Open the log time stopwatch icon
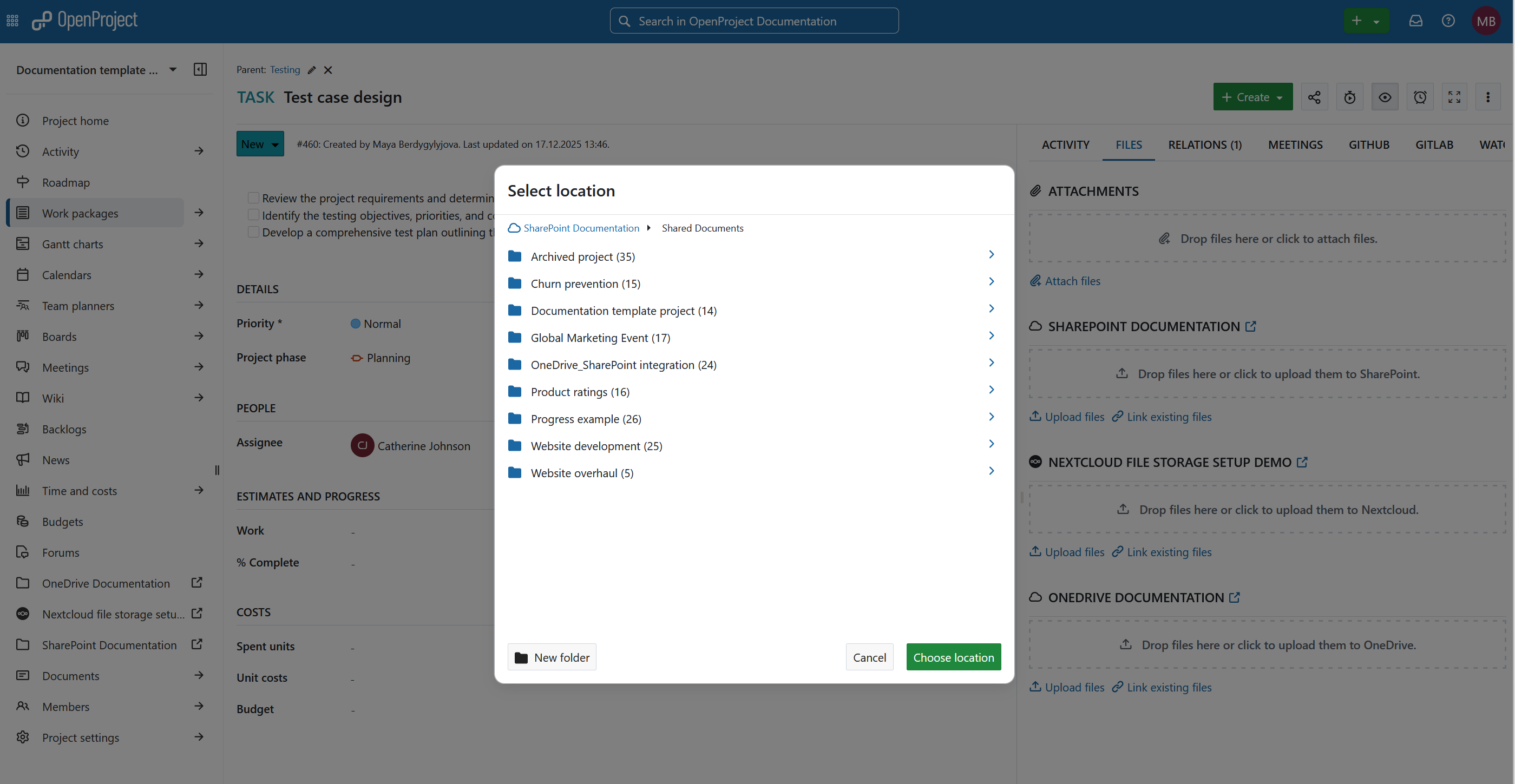 pyautogui.click(x=1349, y=97)
